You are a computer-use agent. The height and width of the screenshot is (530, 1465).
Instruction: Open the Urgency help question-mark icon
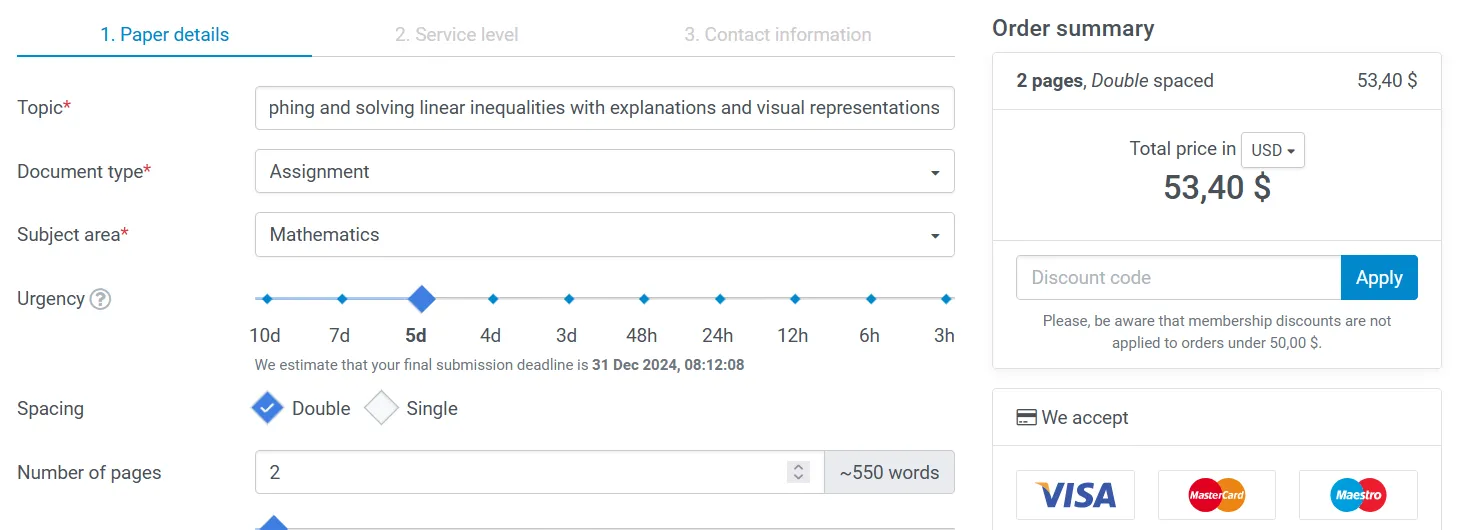(100, 299)
